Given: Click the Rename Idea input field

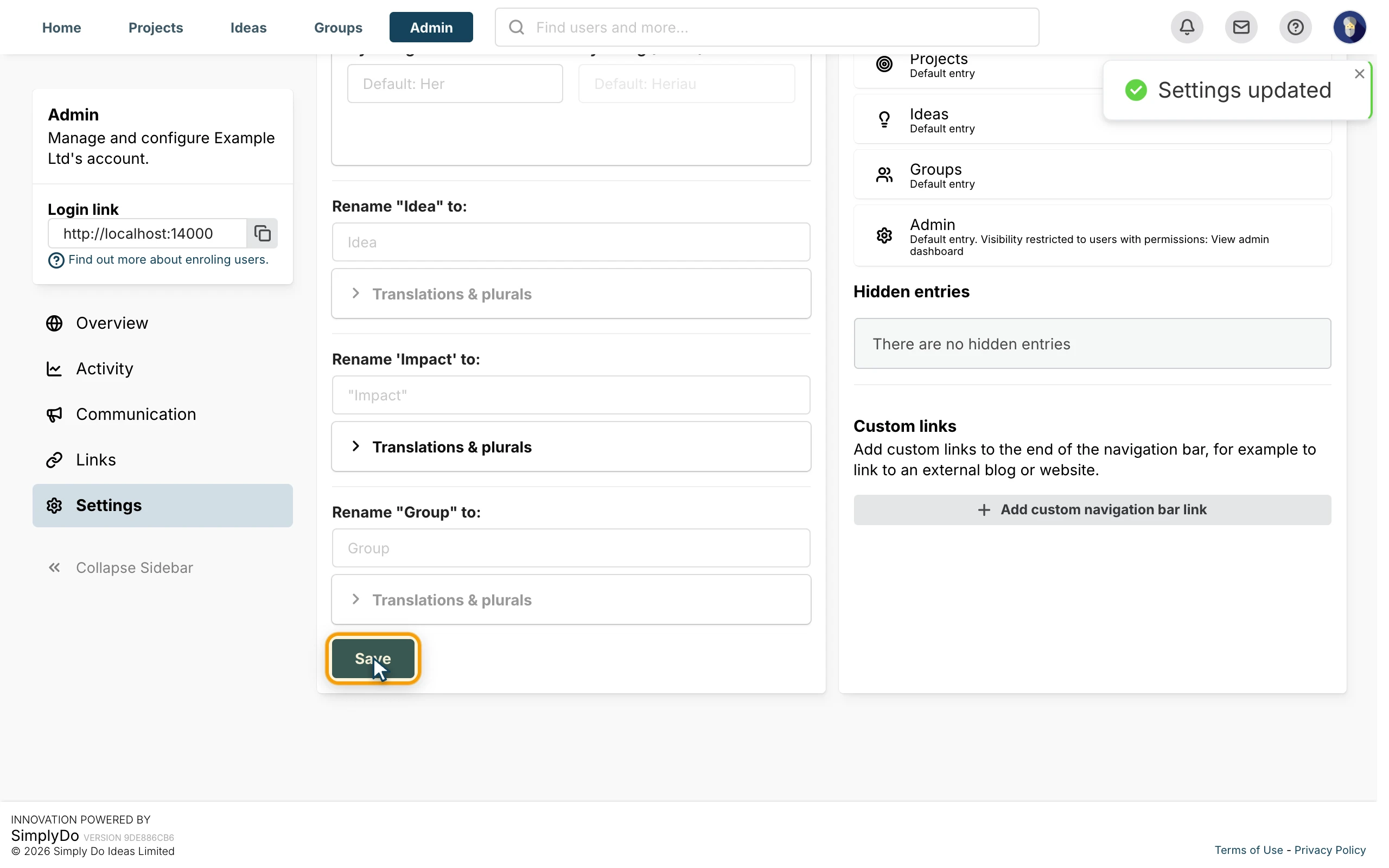Looking at the screenshot, I should (571, 242).
